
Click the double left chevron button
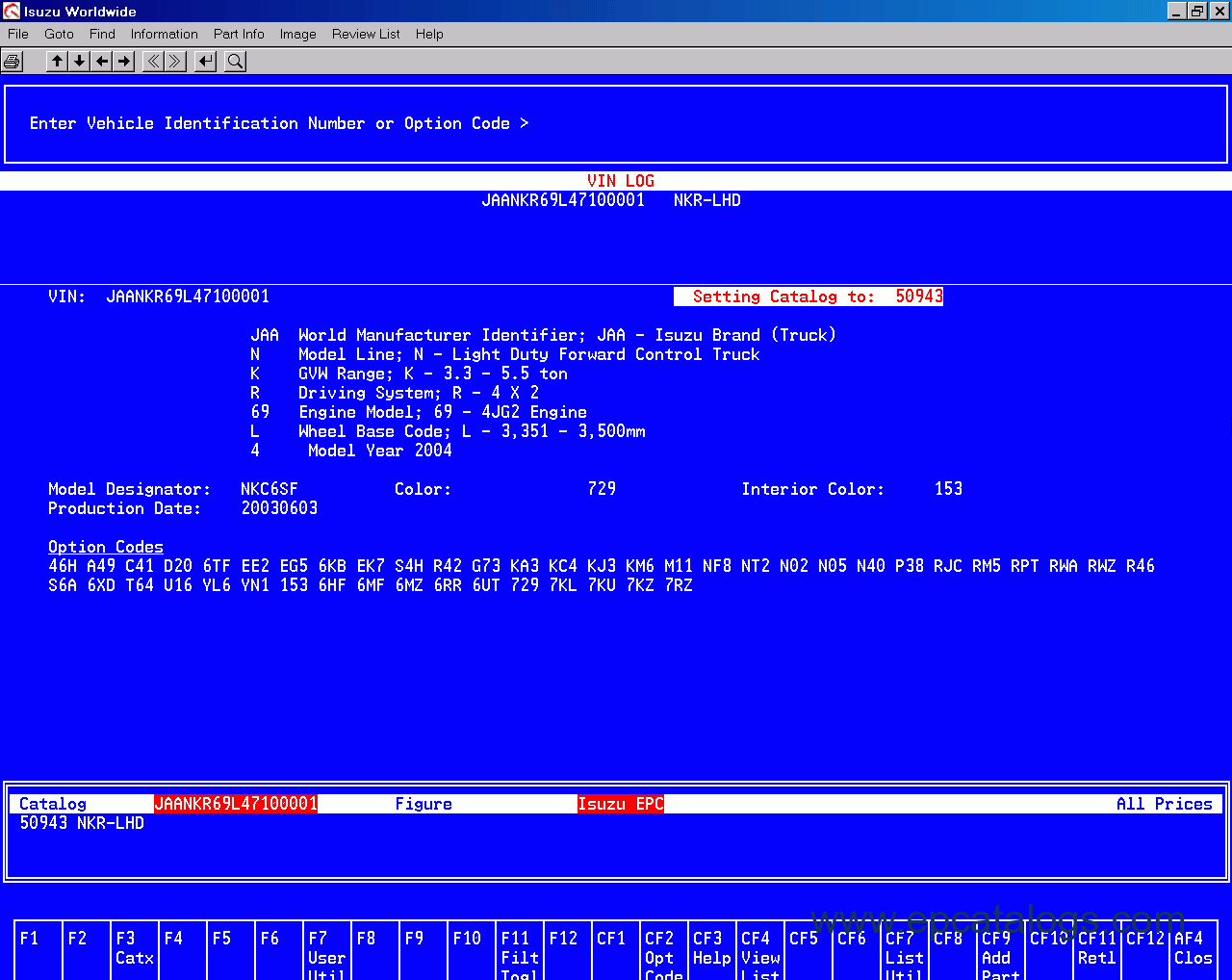153,62
